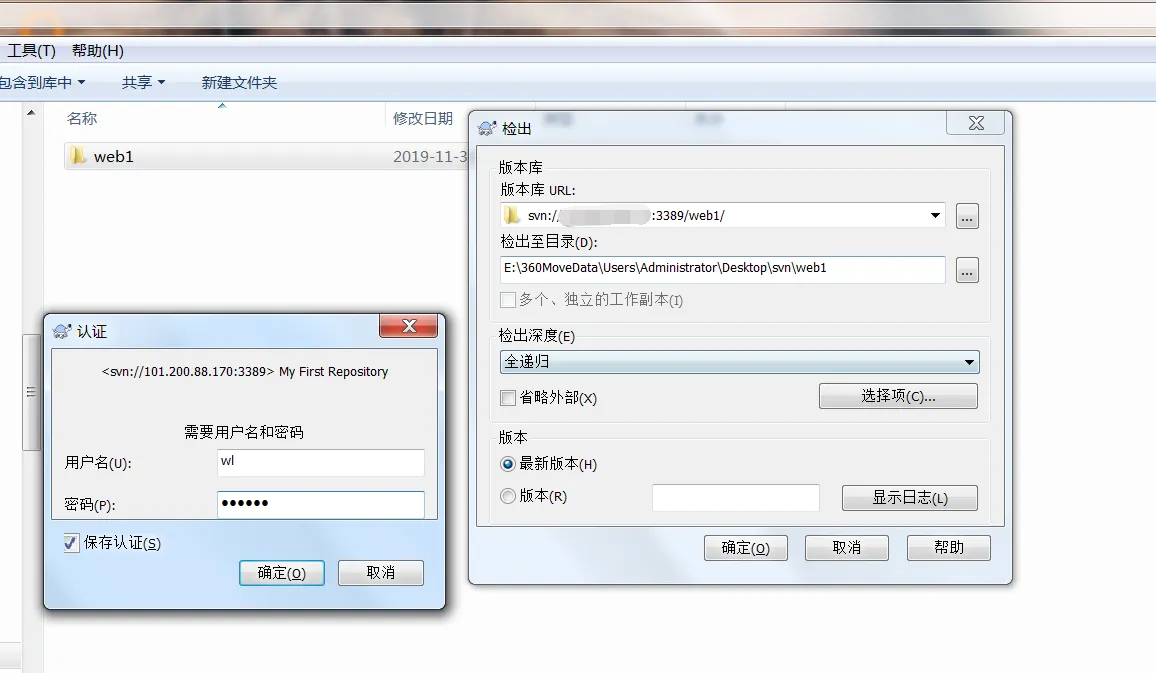Open the 工具(T) menu

(x=32, y=51)
